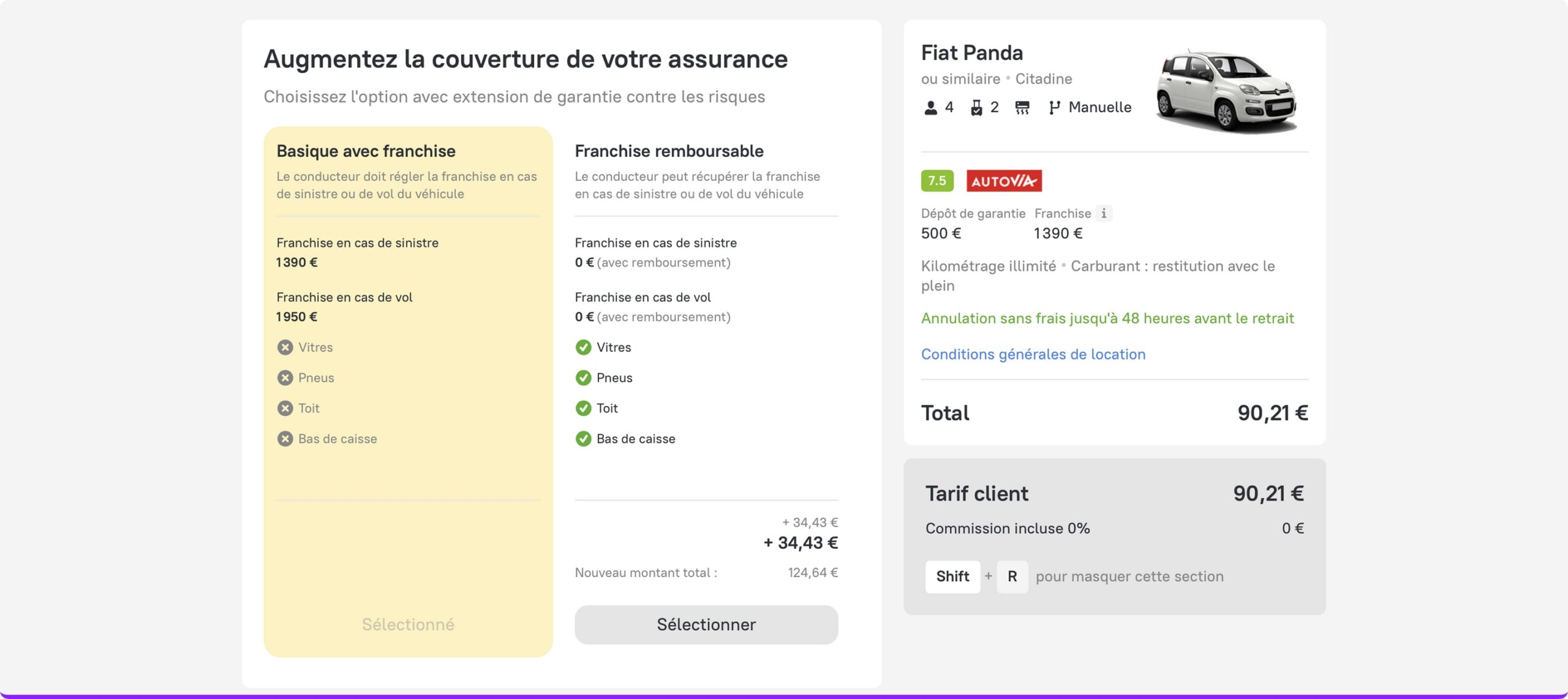Click the Tarif client heading

point(976,493)
